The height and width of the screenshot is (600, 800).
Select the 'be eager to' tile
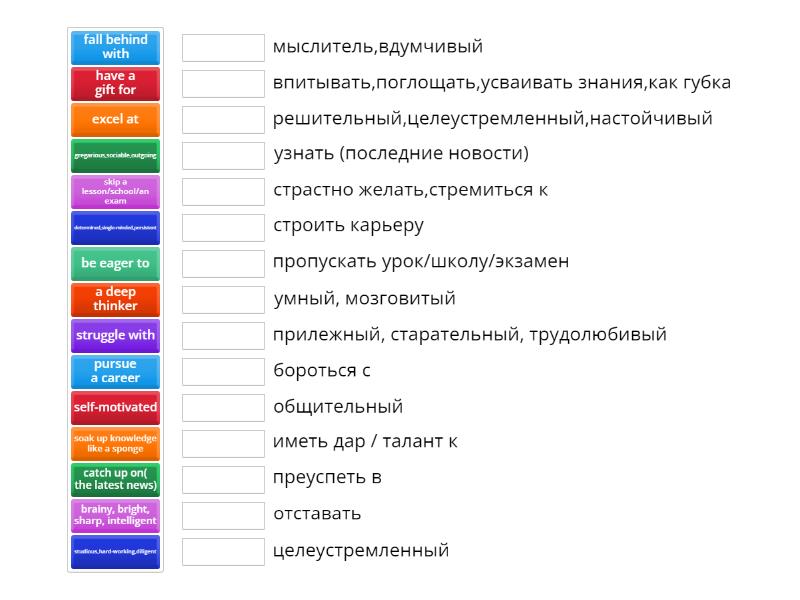click(115, 264)
